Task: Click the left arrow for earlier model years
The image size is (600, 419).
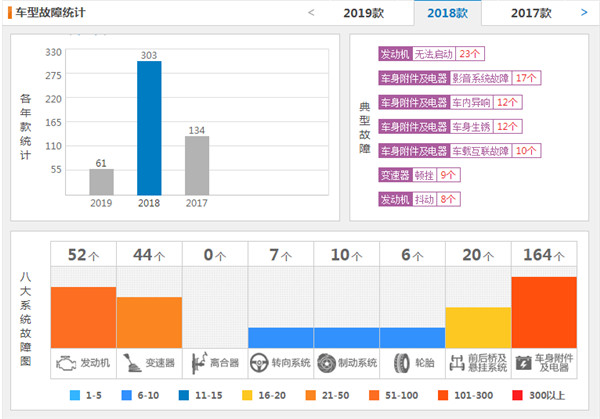Action: point(311,13)
